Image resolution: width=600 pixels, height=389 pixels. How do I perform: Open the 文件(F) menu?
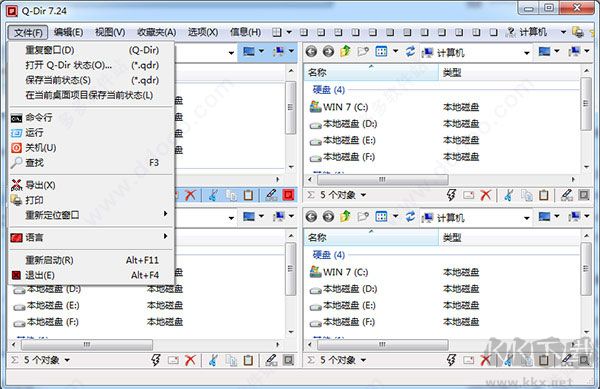[28, 33]
